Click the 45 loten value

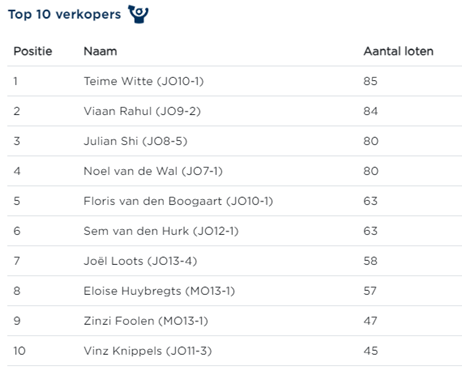tap(370, 351)
